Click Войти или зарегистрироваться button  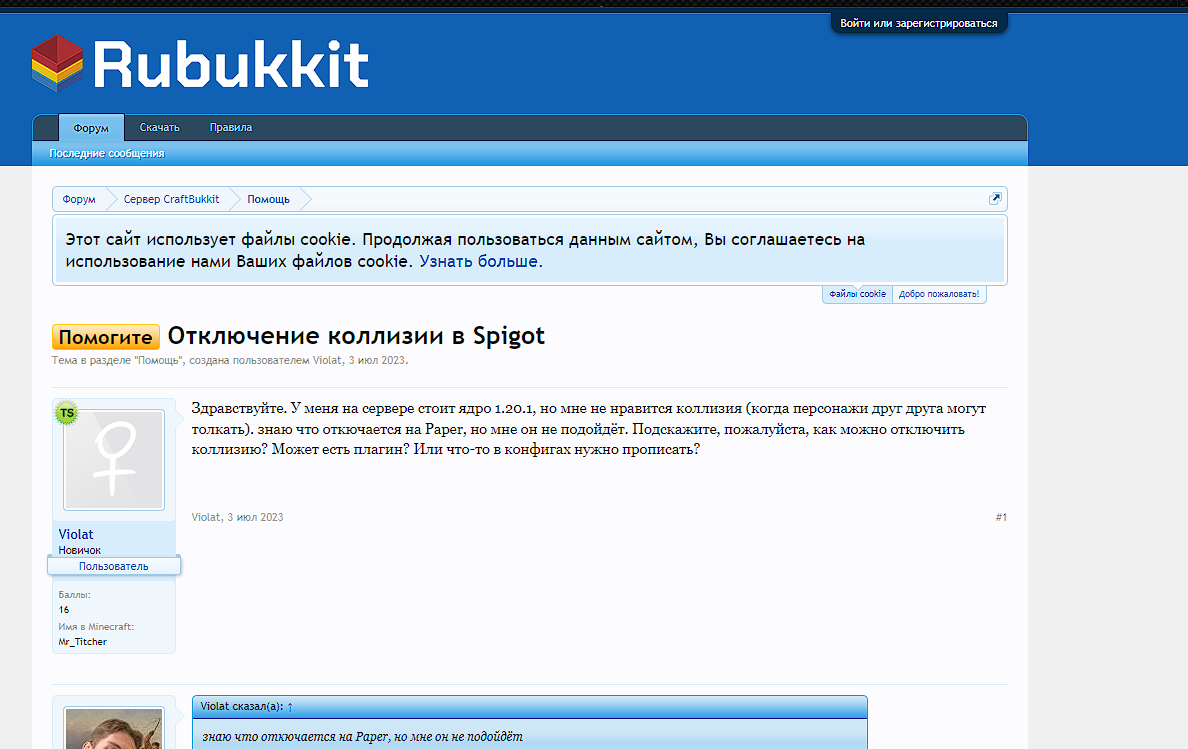point(918,23)
